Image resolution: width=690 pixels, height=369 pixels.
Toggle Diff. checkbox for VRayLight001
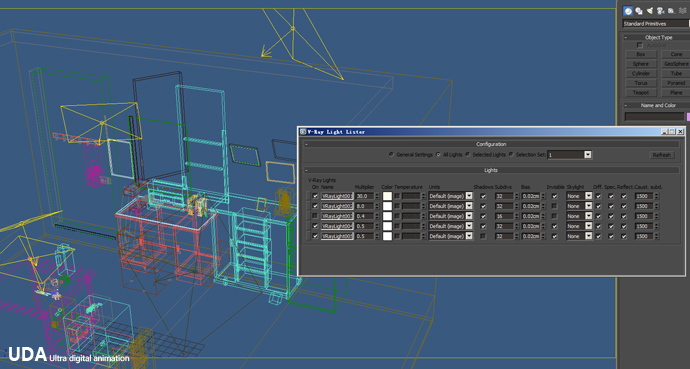click(598, 196)
